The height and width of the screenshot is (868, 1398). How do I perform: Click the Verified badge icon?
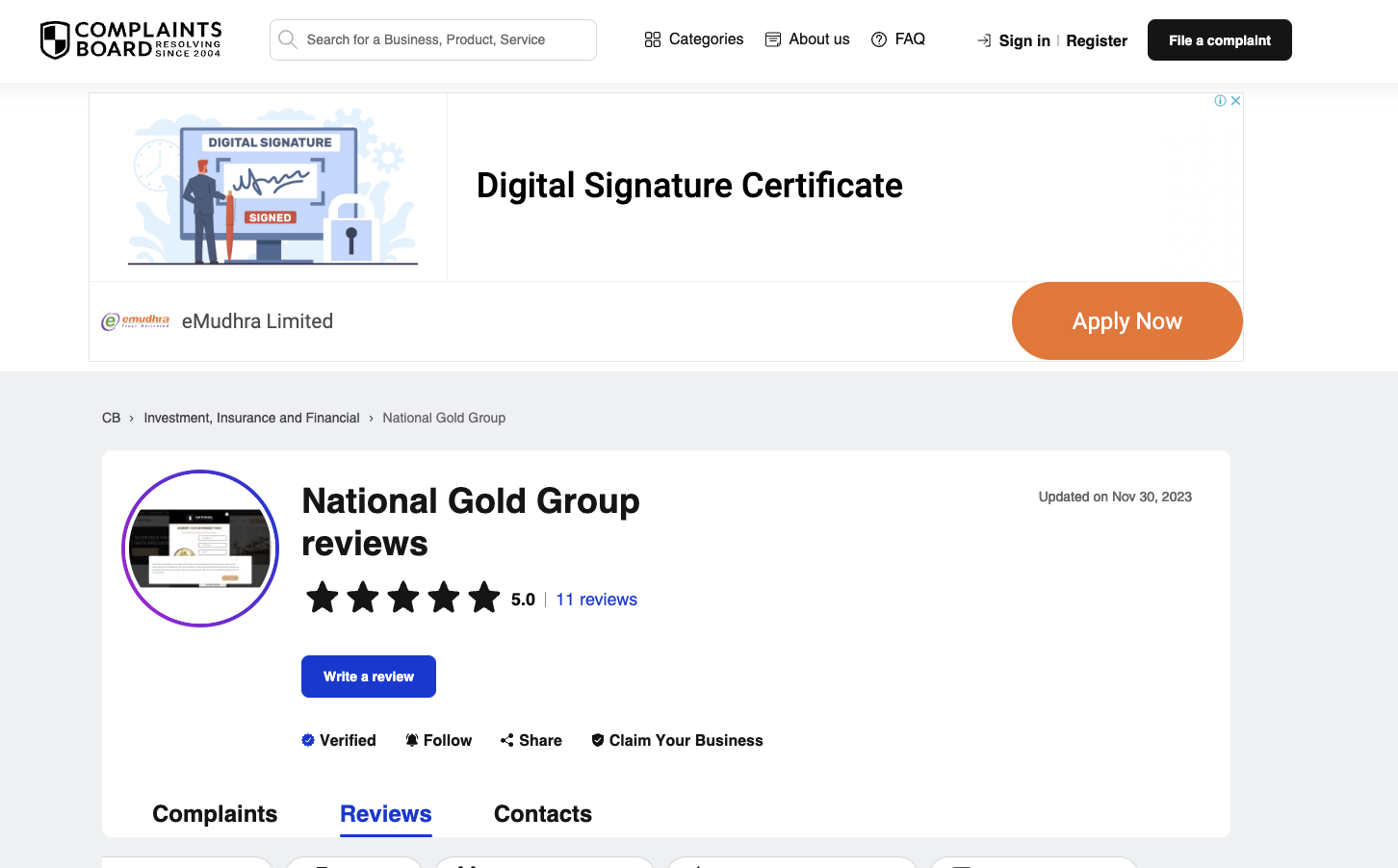point(308,740)
